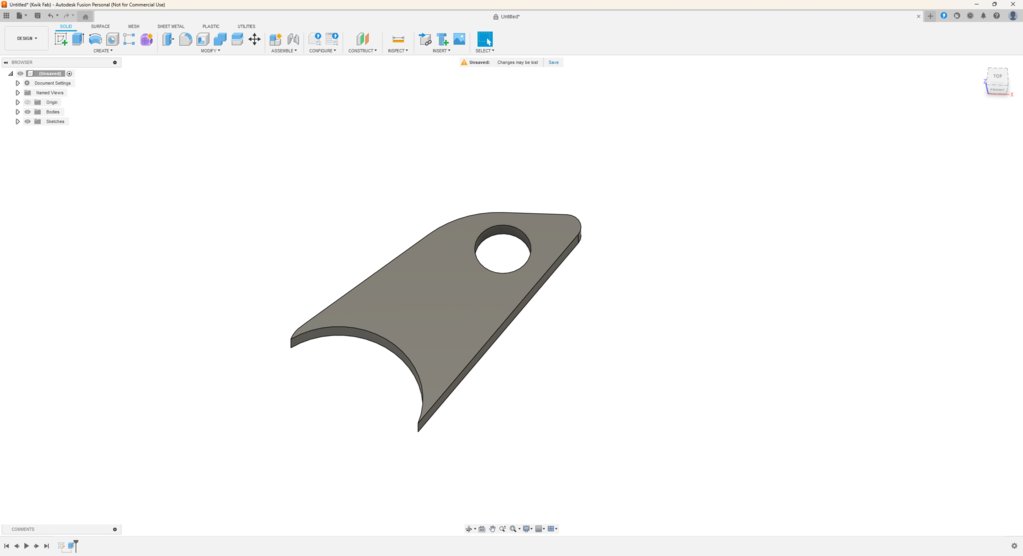The height and width of the screenshot is (556, 1023).
Task: Switch to the Surface tab
Action: tap(100, 27)
